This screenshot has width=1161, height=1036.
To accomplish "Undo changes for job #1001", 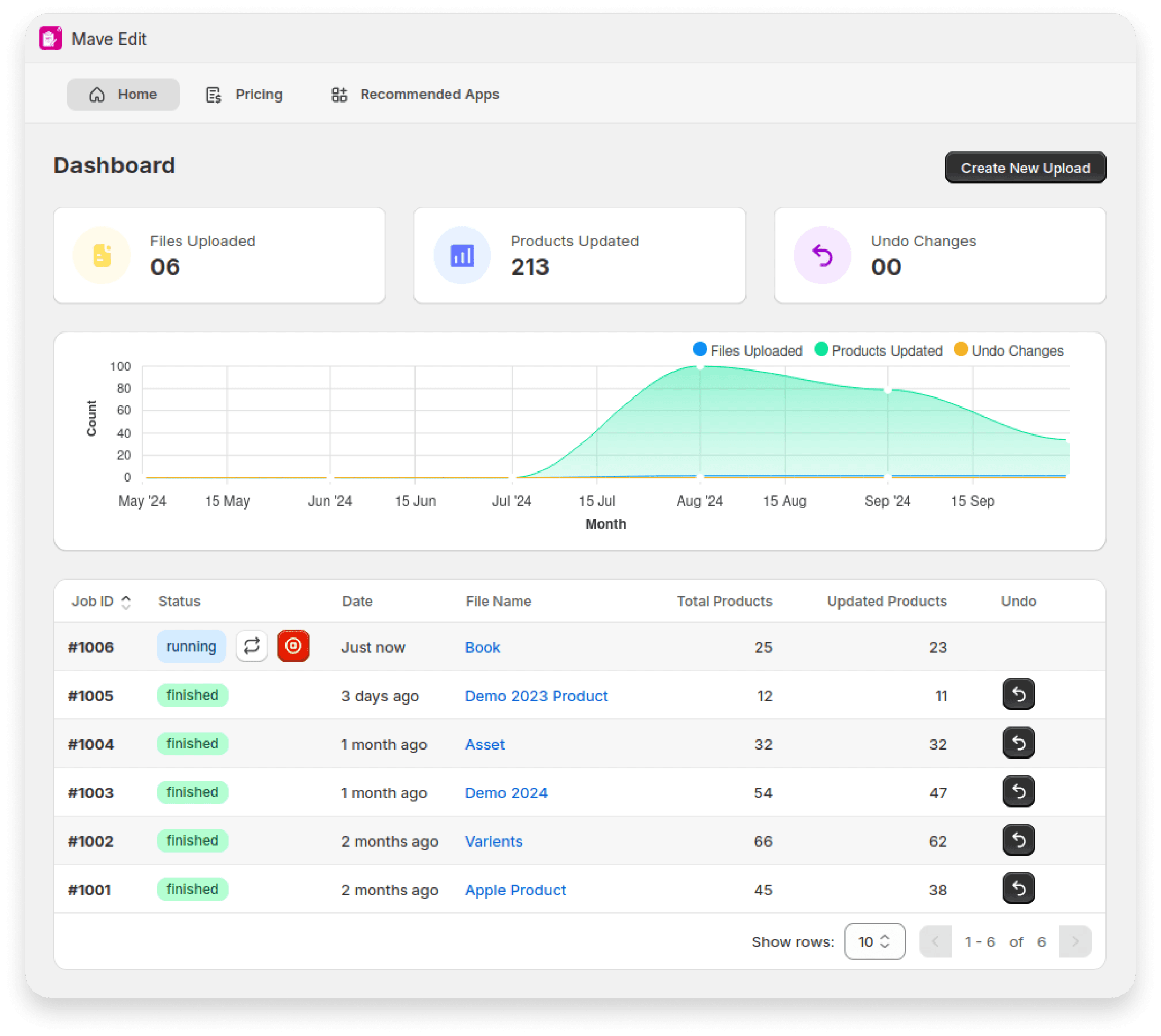I will pyautogui.click(x=1018, y=888).
